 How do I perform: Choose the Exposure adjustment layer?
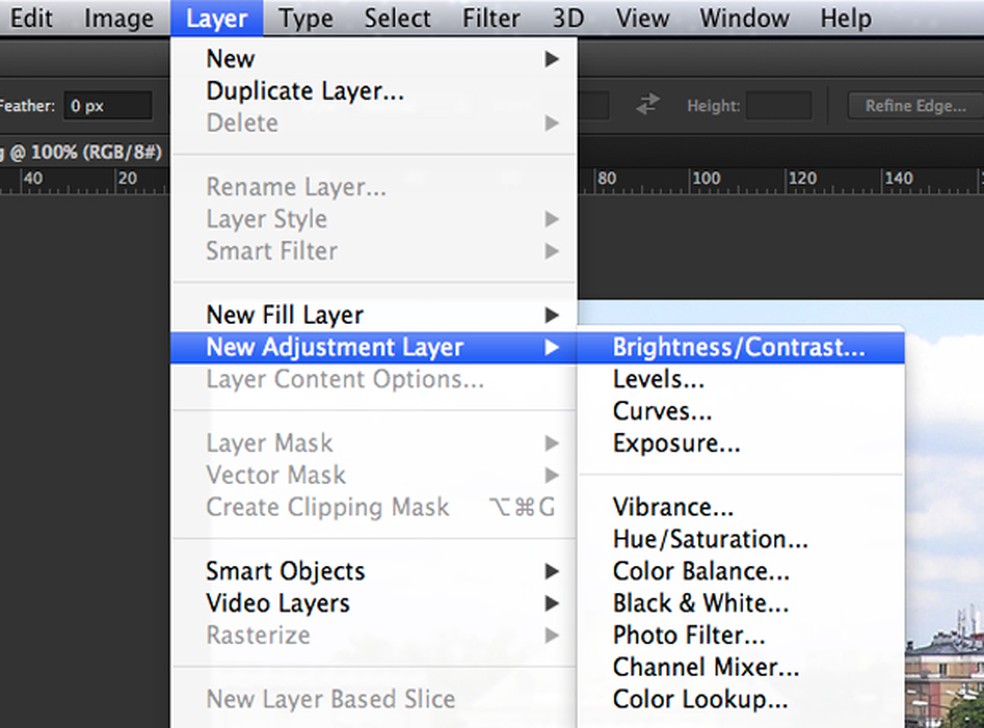676,443
